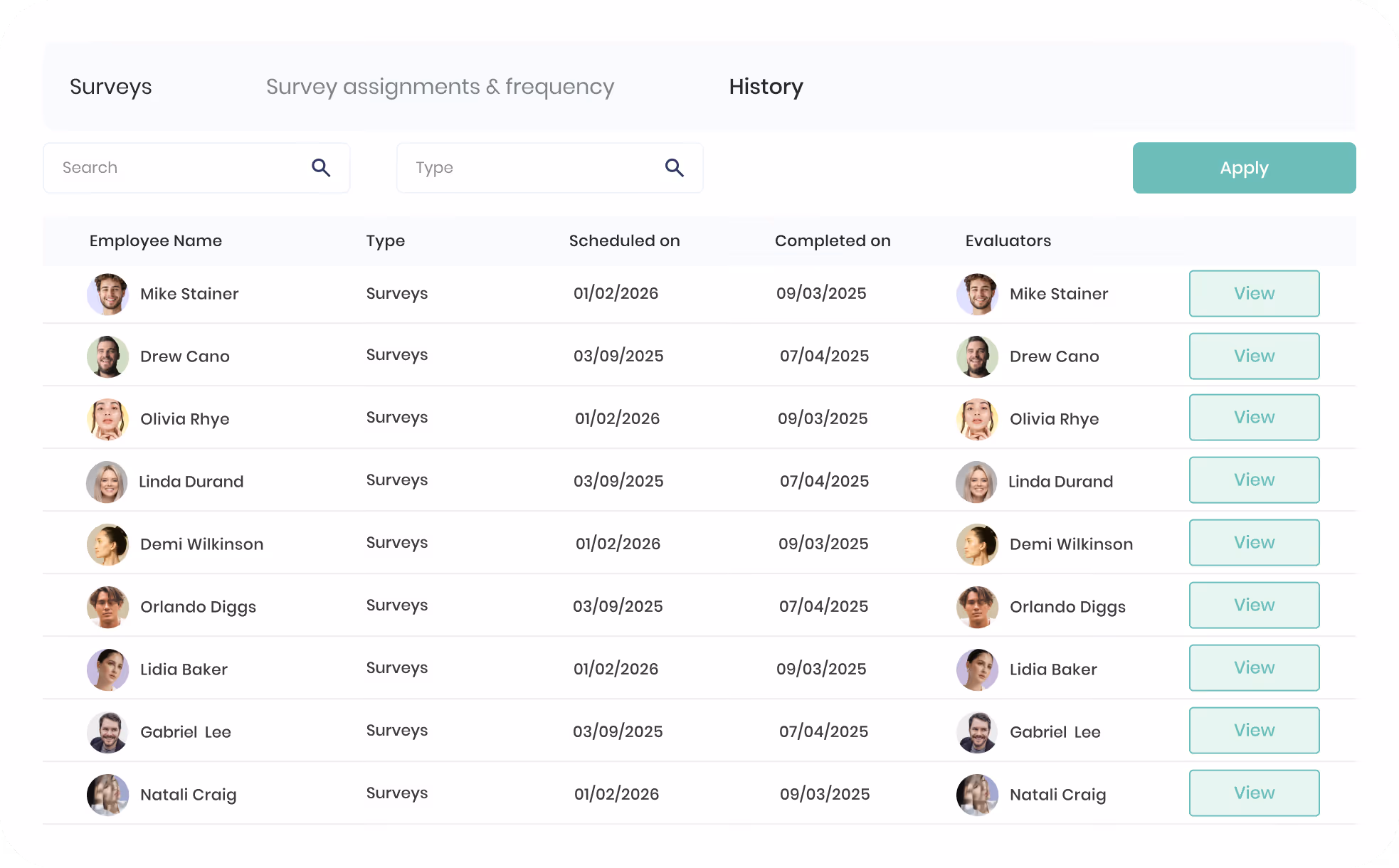1399x868 pixels.
Task: View Drew Cano's survey record
Action: click(x=1254, y=356)
